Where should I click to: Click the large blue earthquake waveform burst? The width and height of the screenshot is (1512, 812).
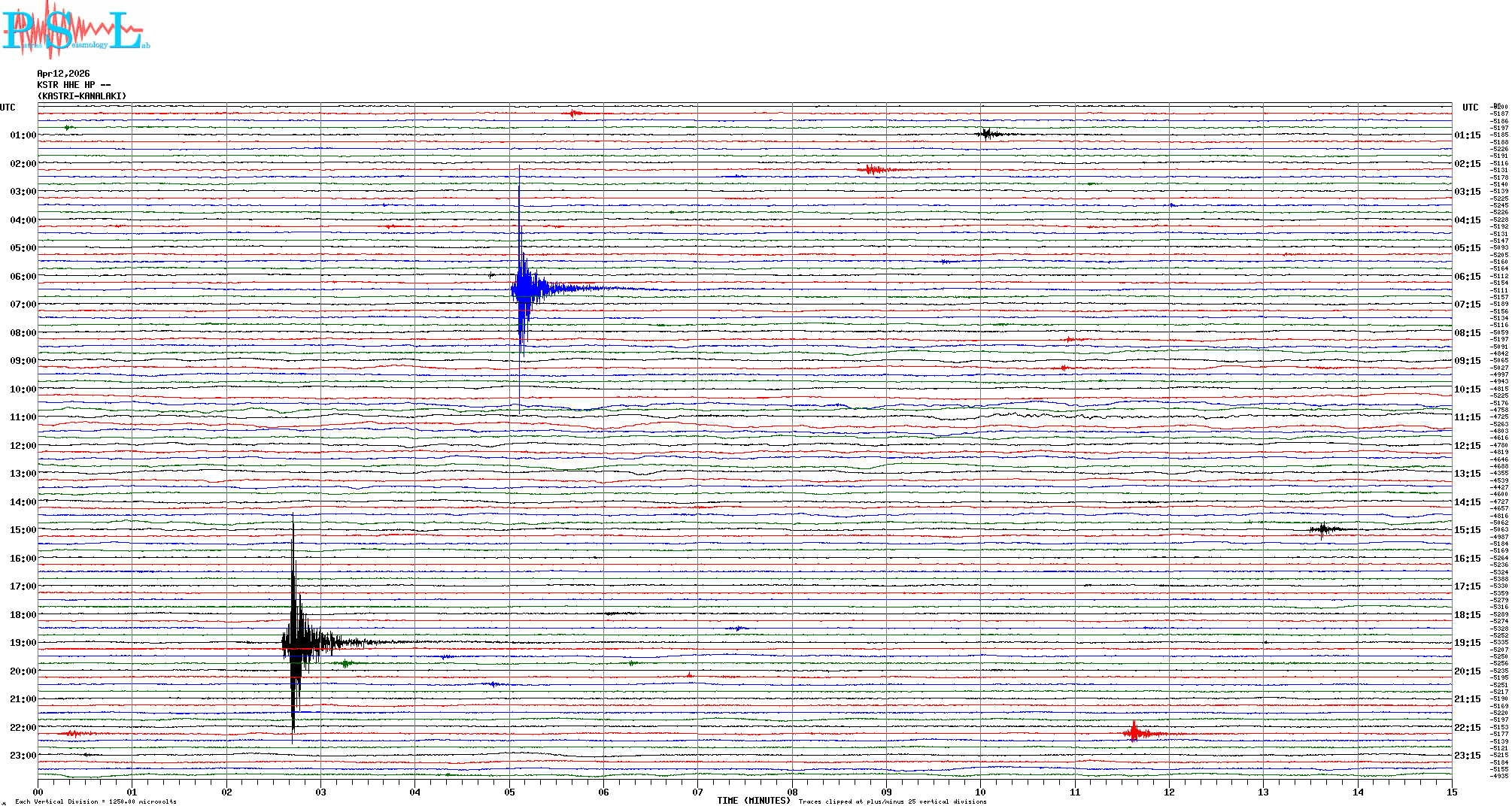524,289
